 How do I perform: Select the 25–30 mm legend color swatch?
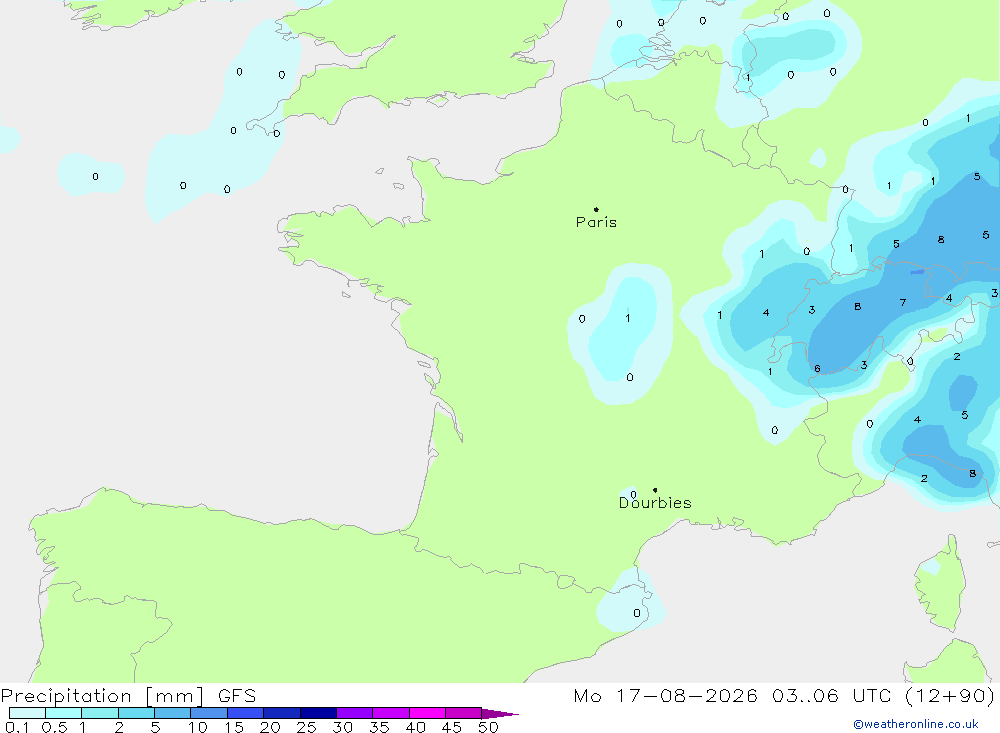pyautogui.click(x=318, y=713)
